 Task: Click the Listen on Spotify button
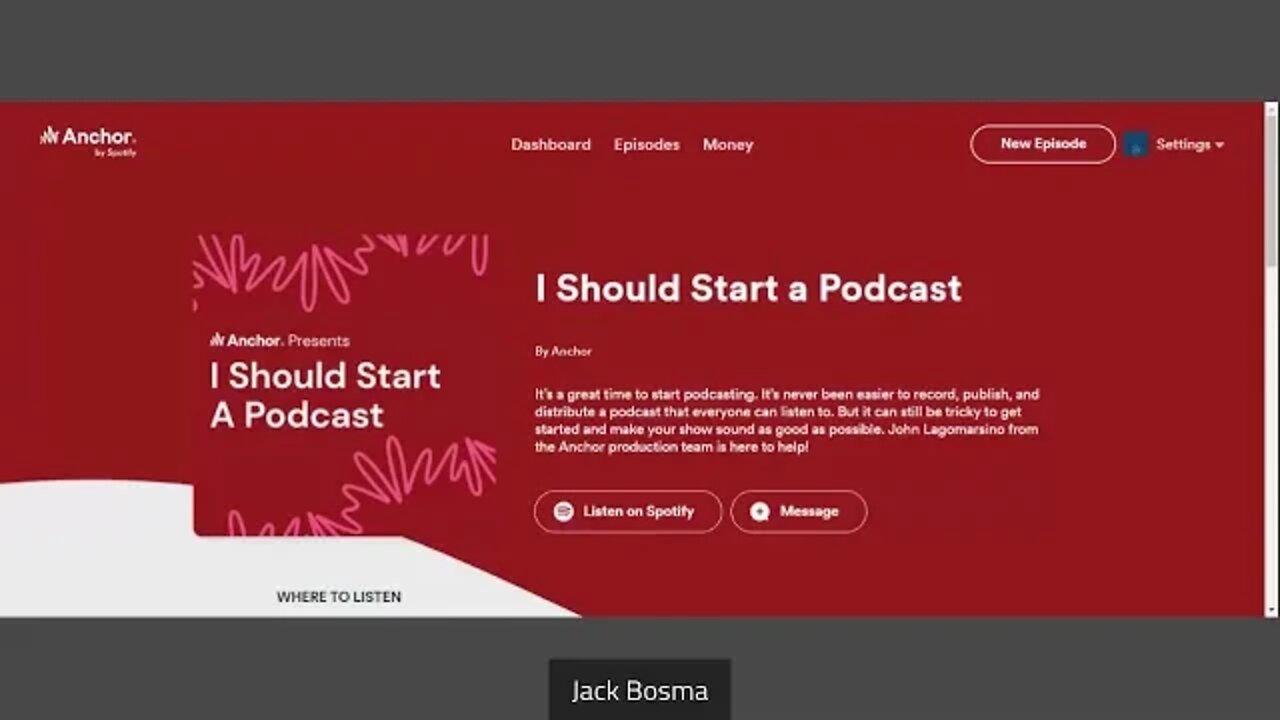628,511
